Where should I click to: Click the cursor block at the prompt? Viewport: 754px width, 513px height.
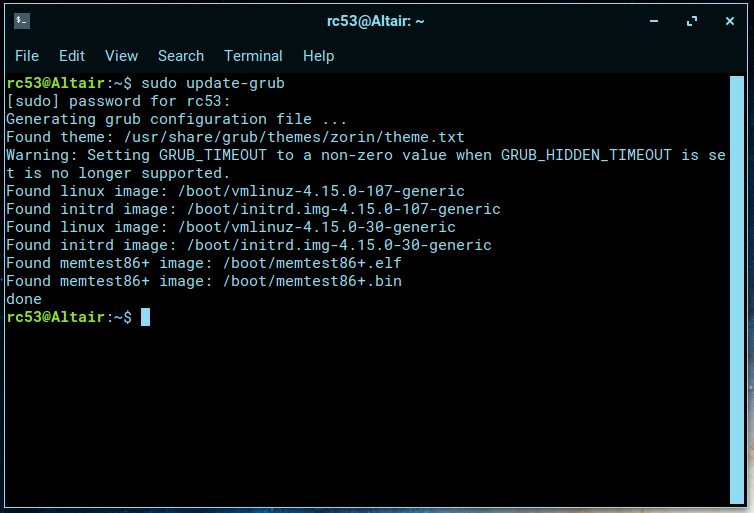pos(145,317)
